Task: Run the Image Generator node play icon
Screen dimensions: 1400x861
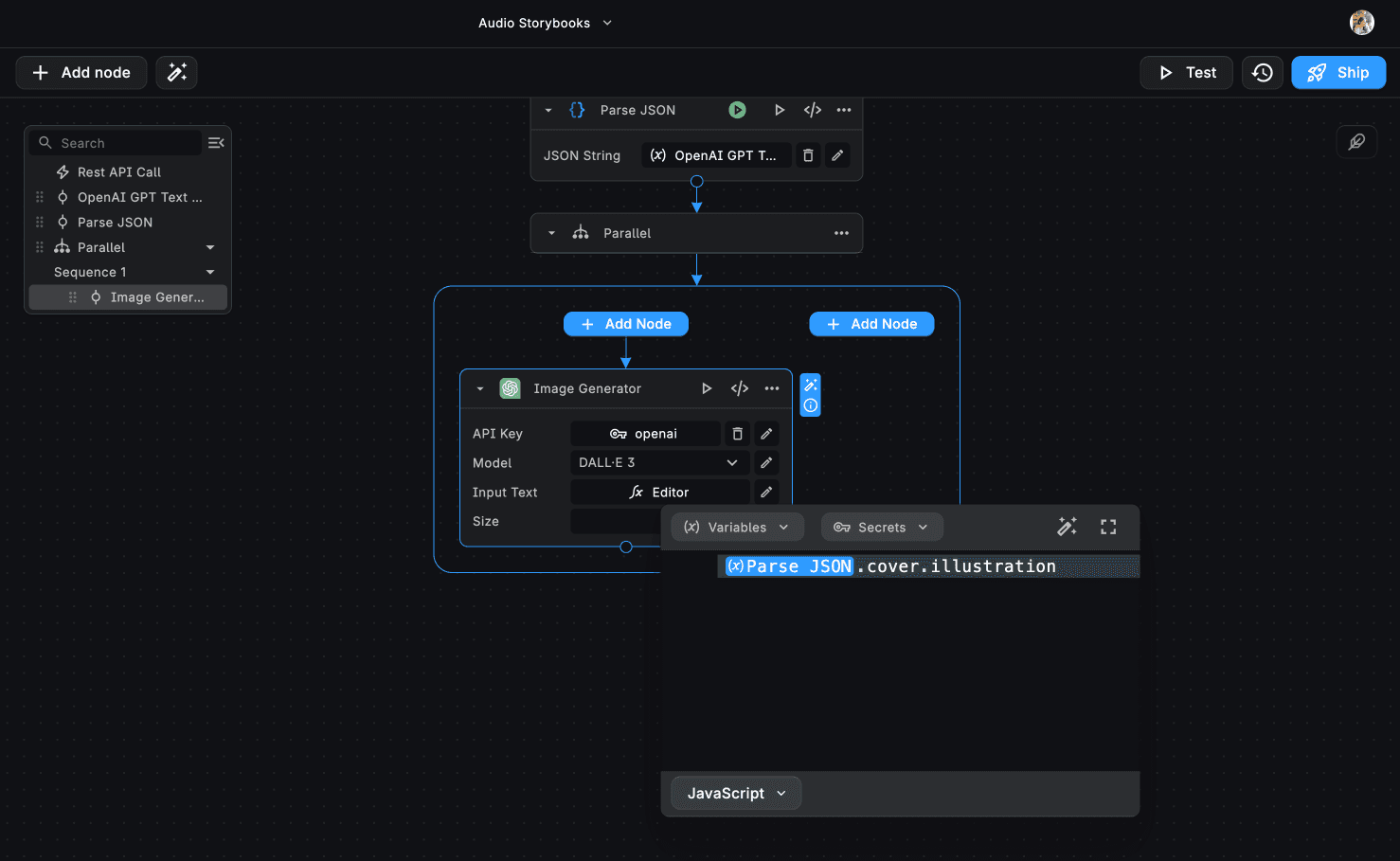Action: [707, 388]
